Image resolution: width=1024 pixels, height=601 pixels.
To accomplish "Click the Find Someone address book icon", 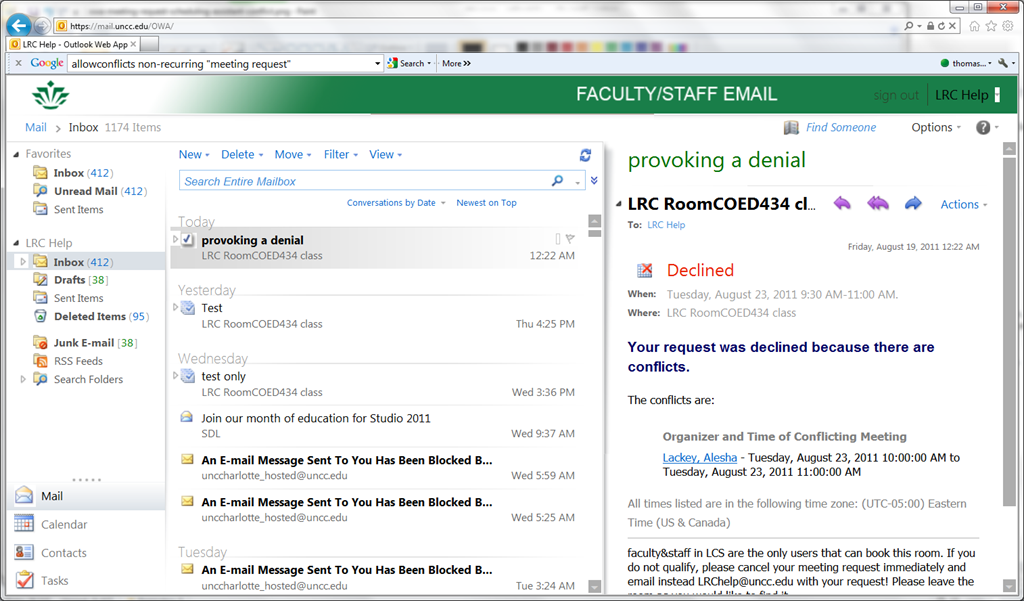I will pyautogui.click(x=791, y=128).
